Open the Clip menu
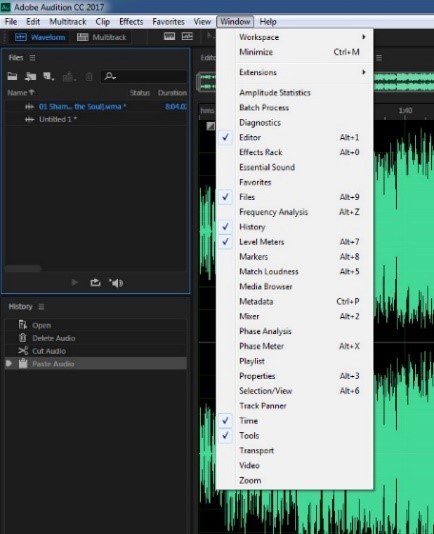The height and width of the screenshot is (534, 434). pyautogui.click(x=103, y=22)
